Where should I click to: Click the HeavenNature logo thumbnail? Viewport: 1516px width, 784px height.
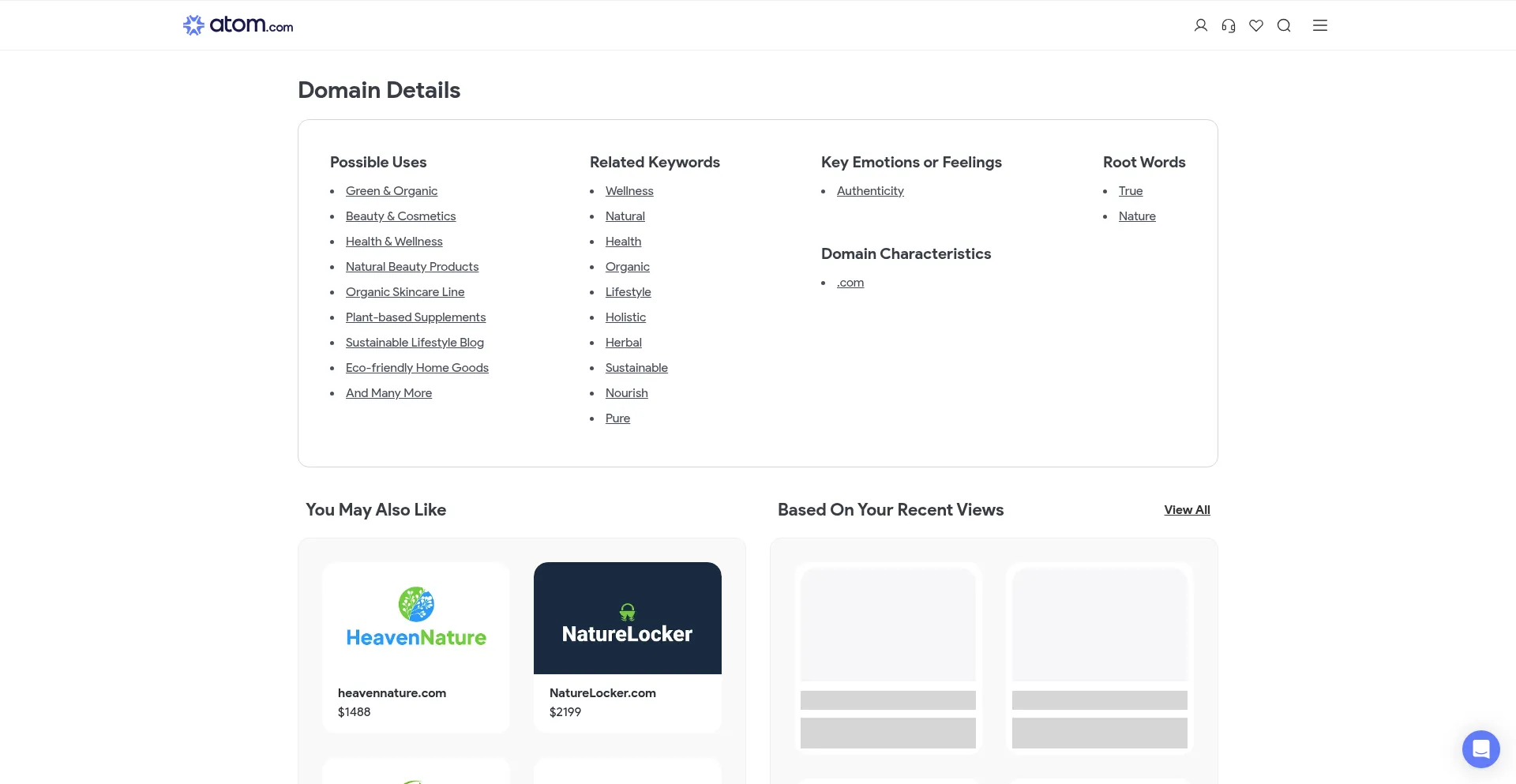(416, 618)
